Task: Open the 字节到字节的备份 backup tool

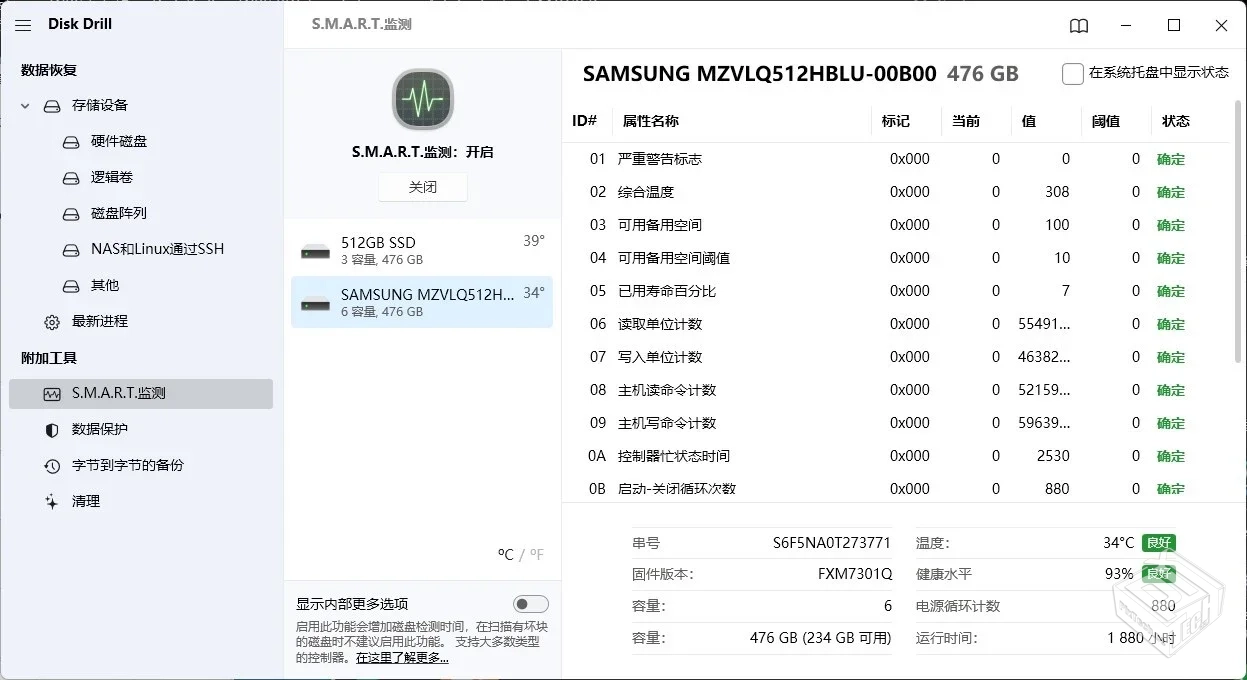Action: pyautogui.click(x=126, y=465)
